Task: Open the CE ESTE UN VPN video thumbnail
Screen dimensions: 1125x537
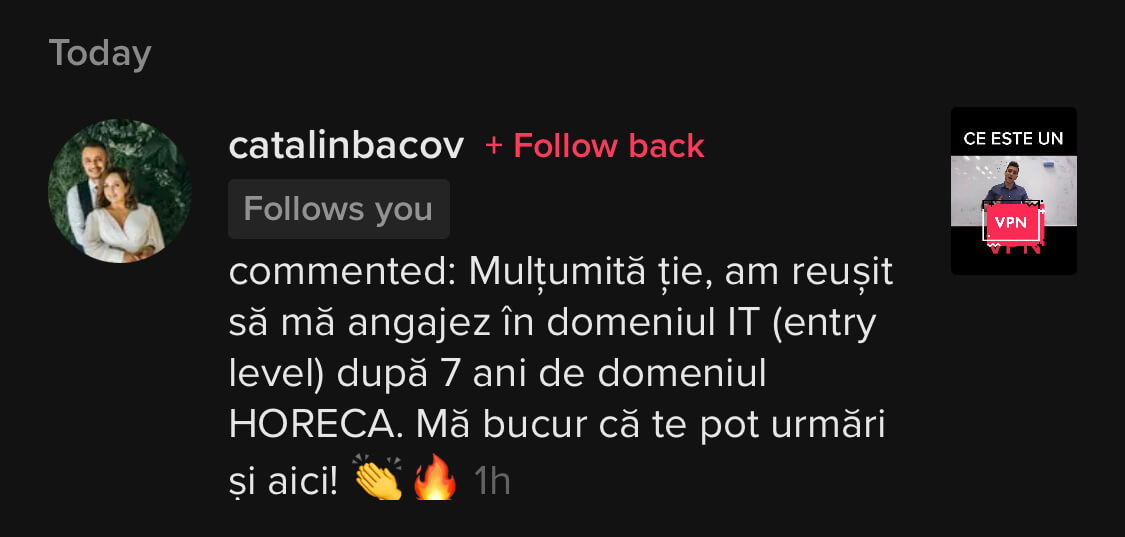Action: click(1014, 191)
